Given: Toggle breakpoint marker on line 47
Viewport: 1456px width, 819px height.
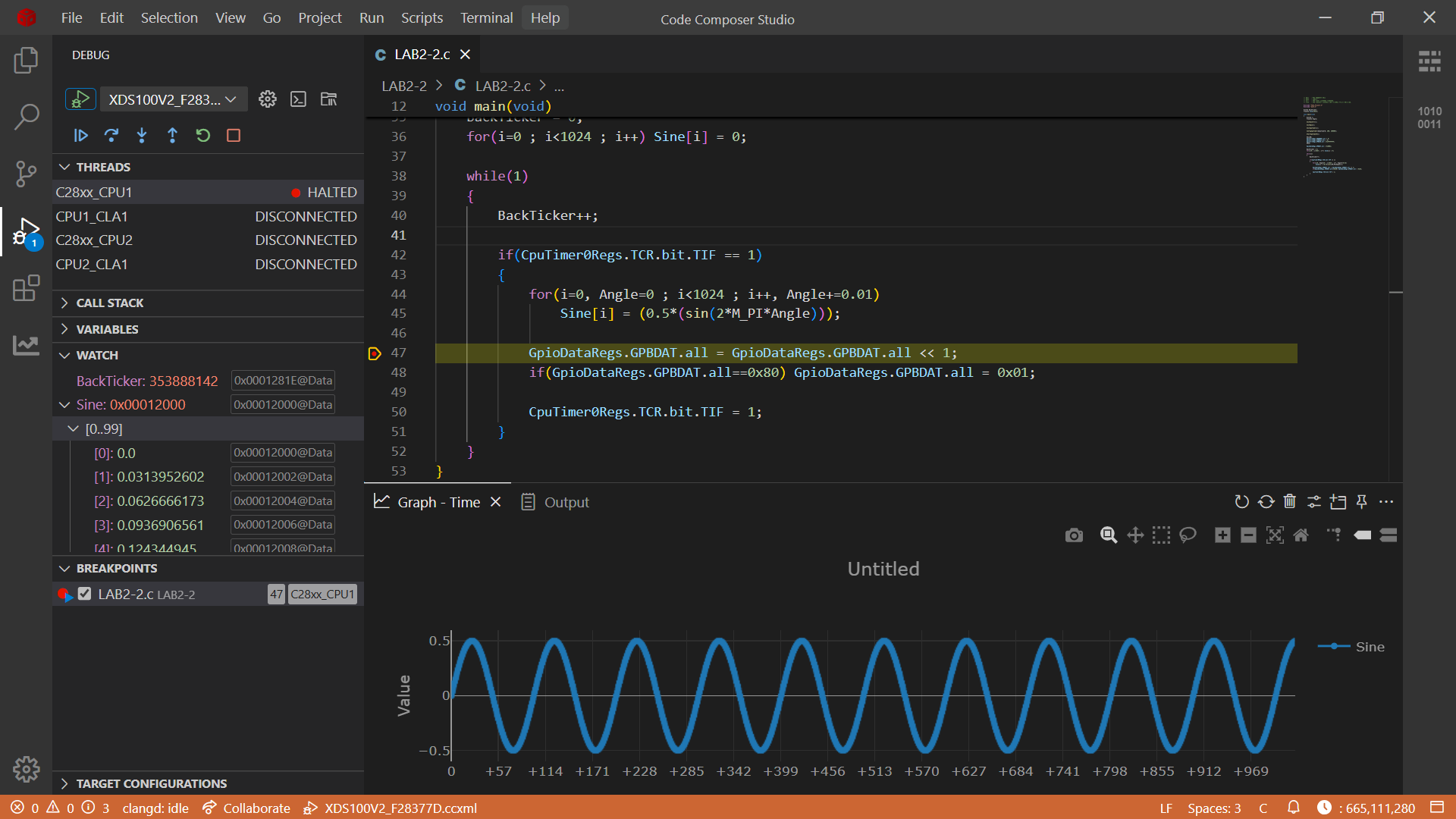Looking at the screenshot, I should [375, 353].
